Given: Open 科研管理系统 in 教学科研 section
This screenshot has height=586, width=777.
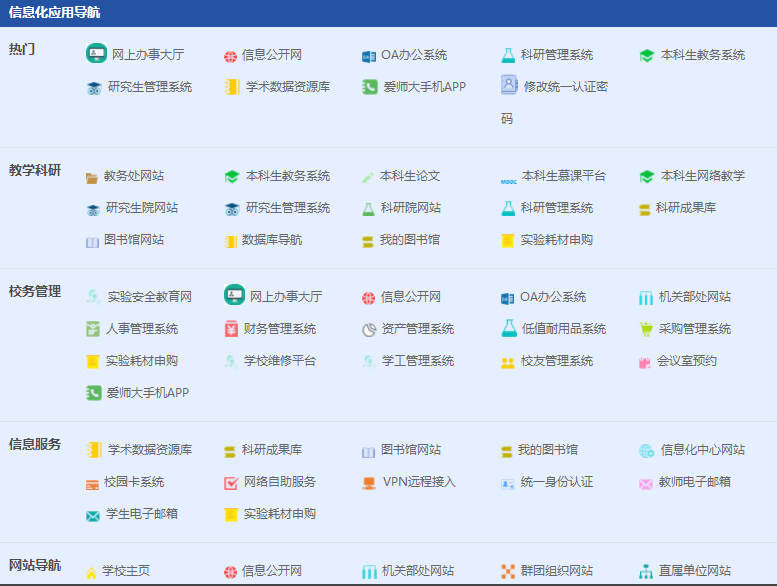Looking at the screenshot, I should click(556, 208).
